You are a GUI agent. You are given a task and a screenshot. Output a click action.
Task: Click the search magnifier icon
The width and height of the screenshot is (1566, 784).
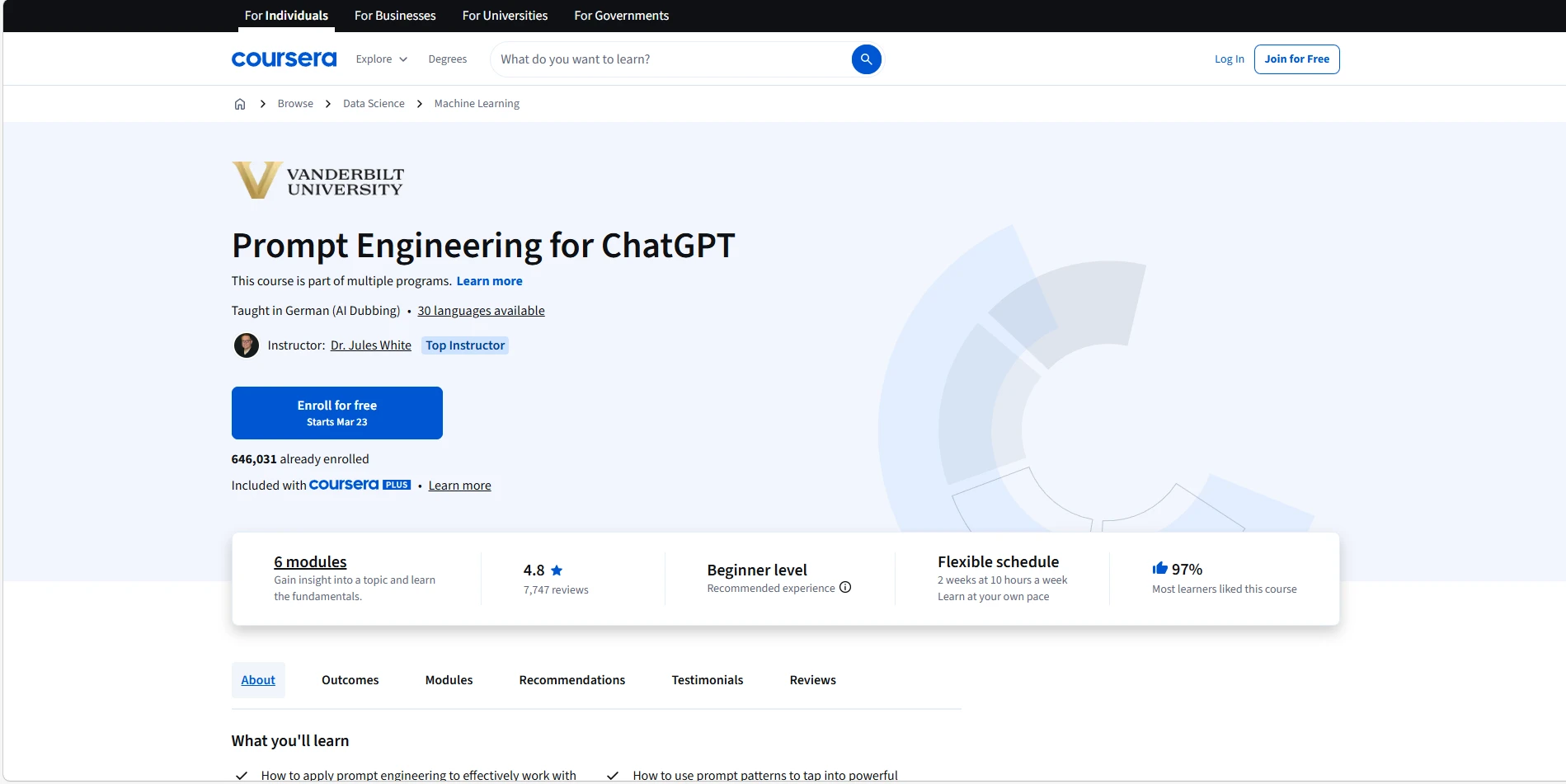point(865,59)
